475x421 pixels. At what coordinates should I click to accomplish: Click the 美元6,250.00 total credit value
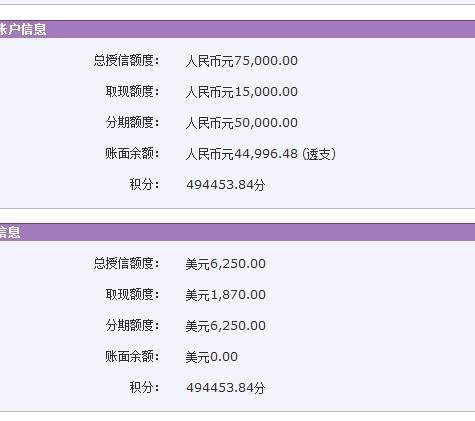[226, 264]
